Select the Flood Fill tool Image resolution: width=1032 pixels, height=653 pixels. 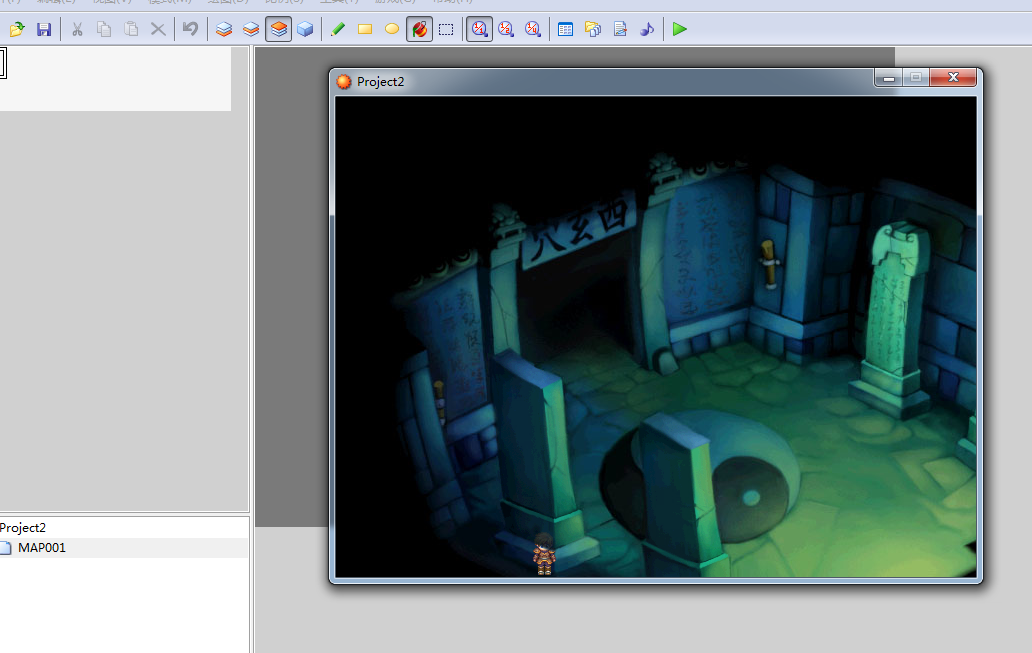(x=419, y=29)
